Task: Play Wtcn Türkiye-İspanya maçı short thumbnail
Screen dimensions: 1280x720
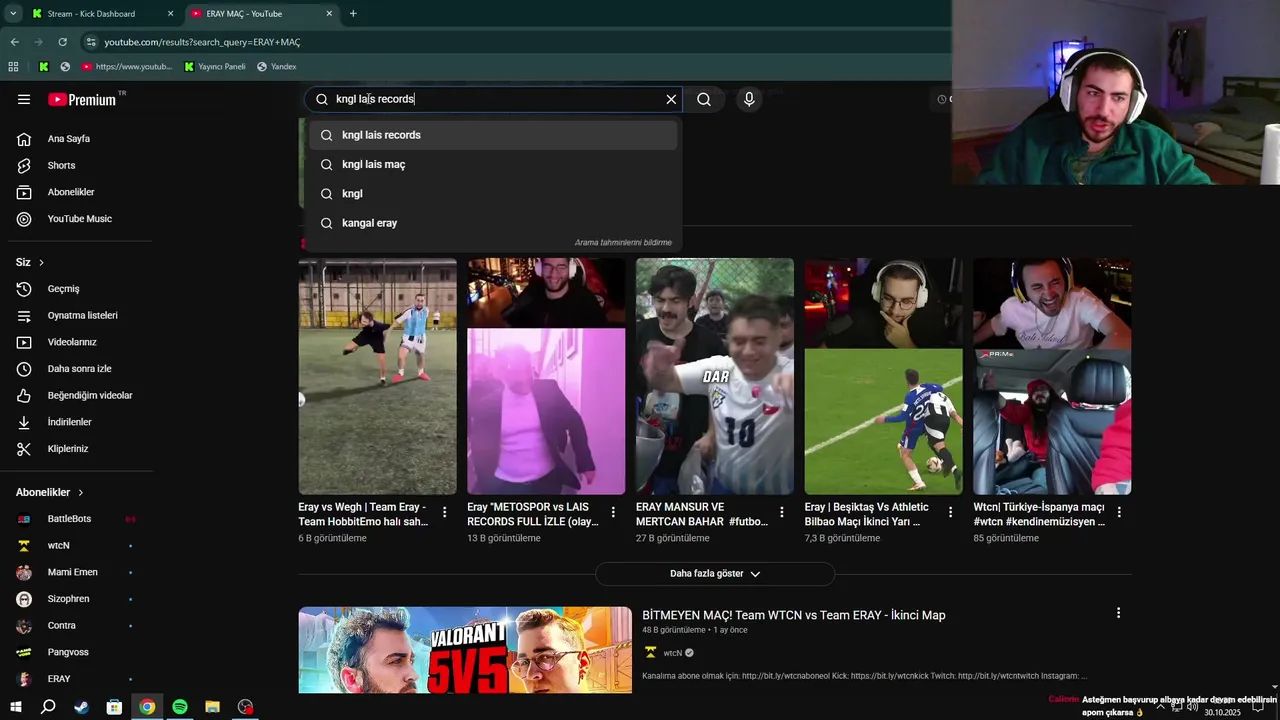Action: tap(1052, 376)
